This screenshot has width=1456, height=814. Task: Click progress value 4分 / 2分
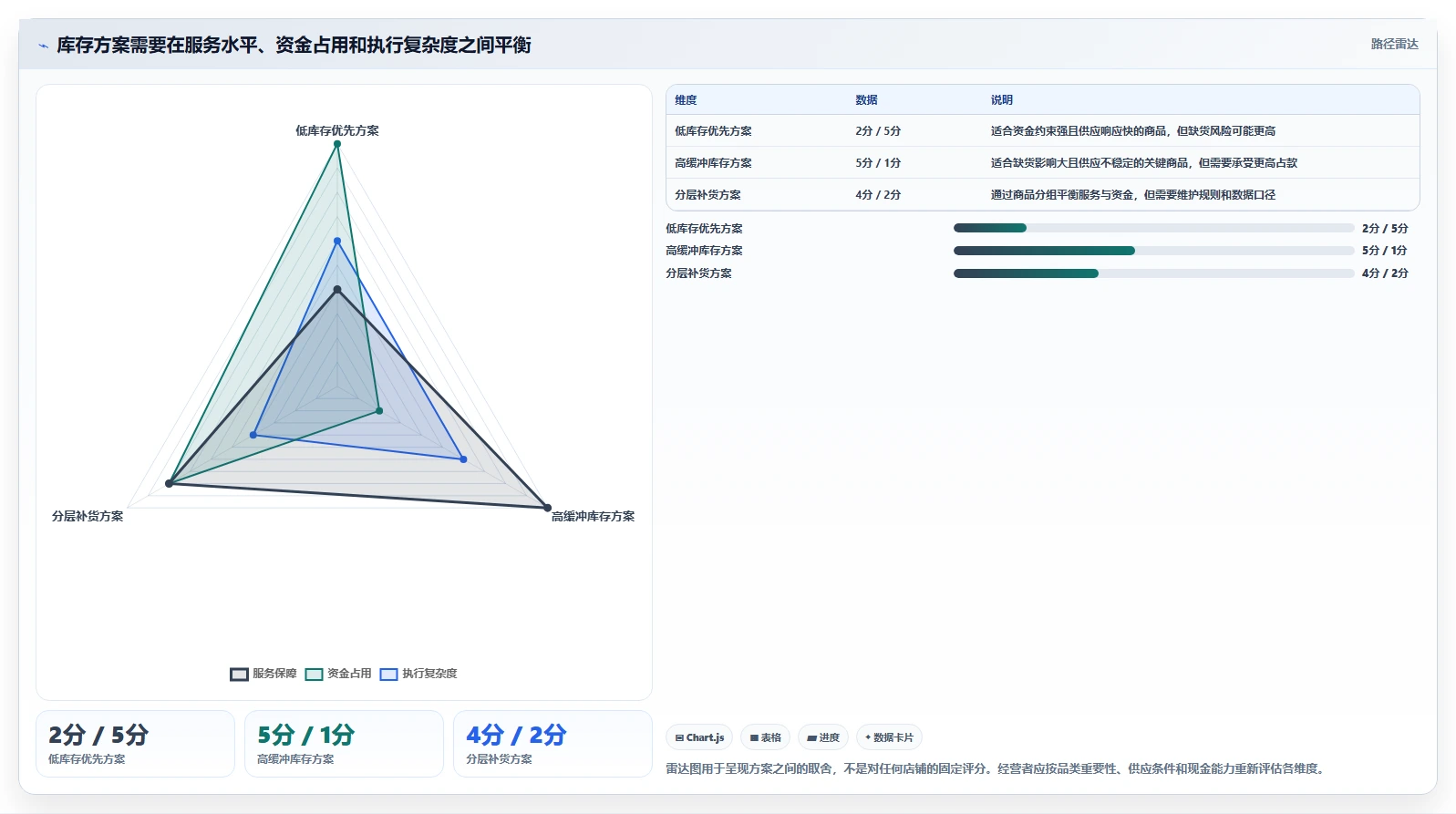click(1385, 273)
